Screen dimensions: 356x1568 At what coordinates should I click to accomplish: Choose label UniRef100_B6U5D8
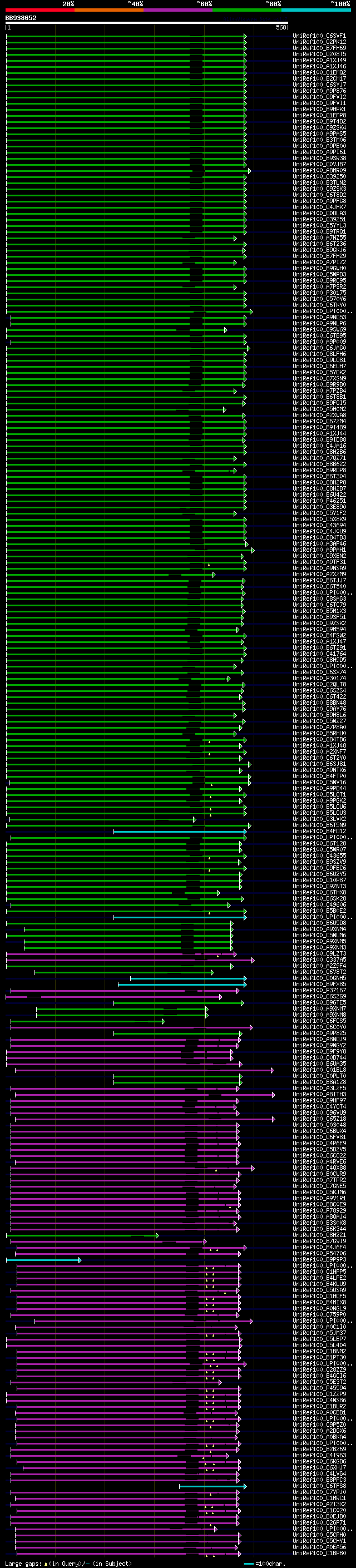click(x=319, y=923)
